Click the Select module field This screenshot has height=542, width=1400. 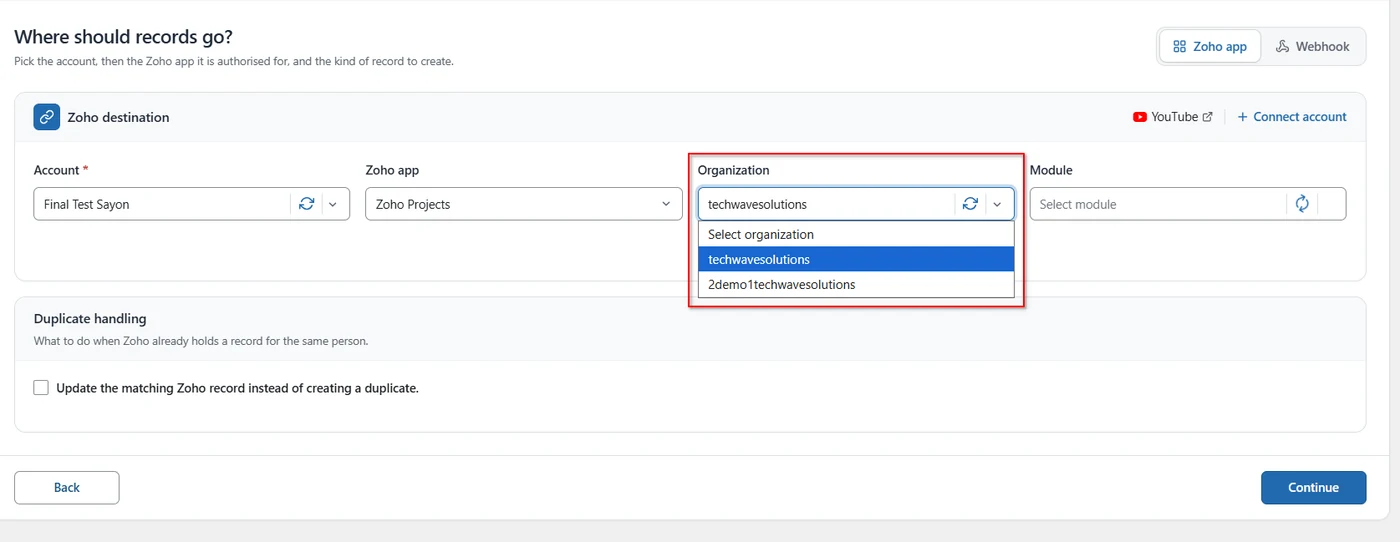coord(1188,204)
